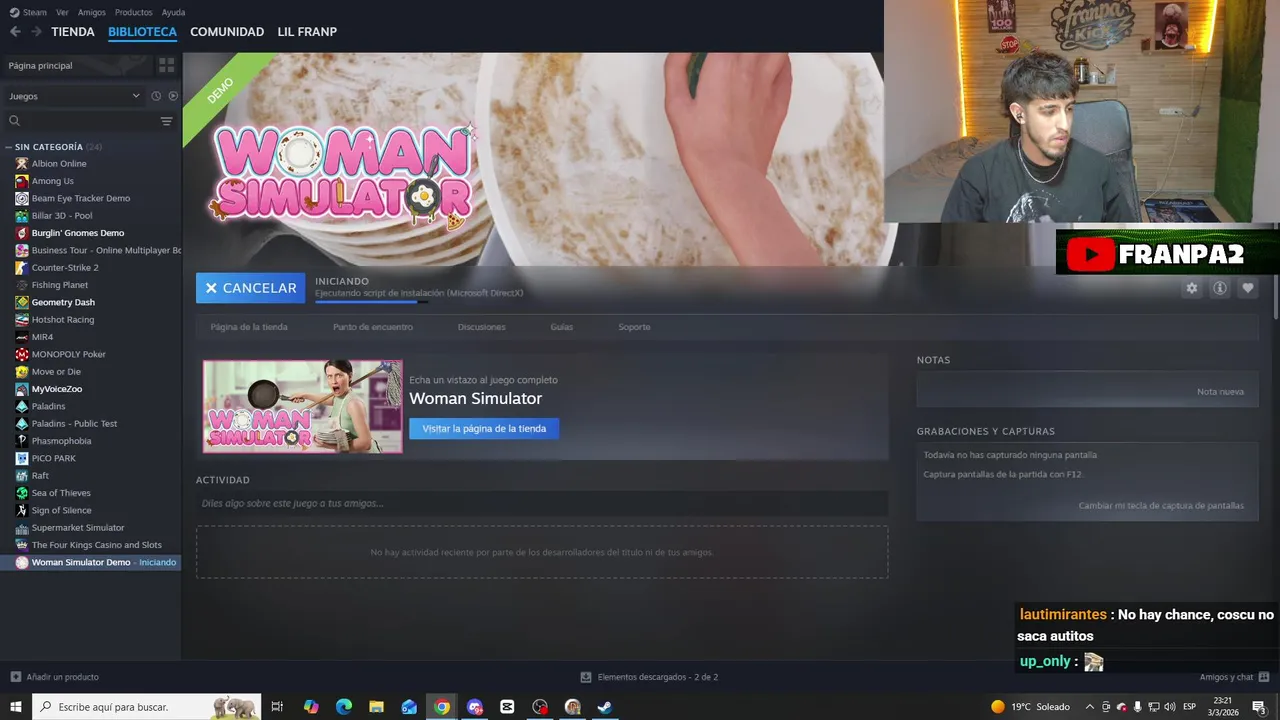Open the Discusiones tab
Image resolution: width=1280 pixels, height=720 pixels.
coord(481,327)
